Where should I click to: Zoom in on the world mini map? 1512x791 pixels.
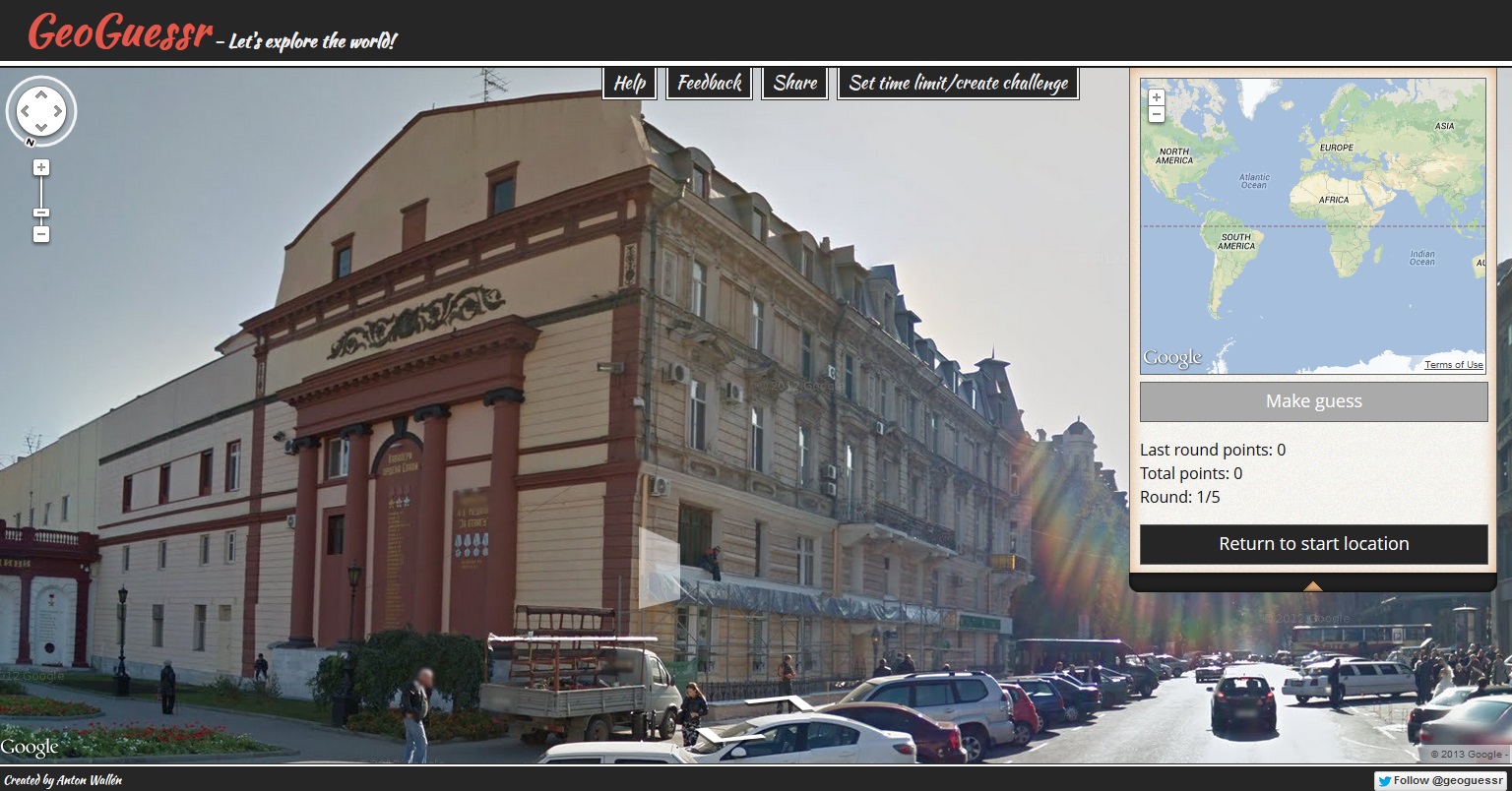coord(1157,98)
